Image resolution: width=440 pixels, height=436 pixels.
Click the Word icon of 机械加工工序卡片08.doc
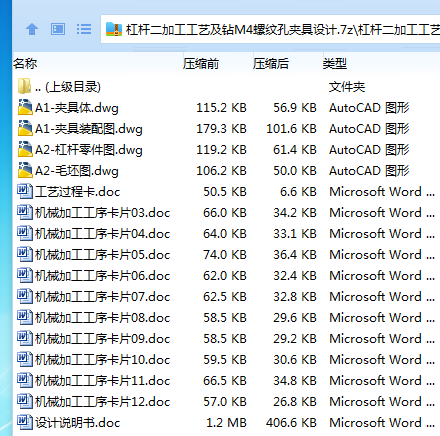pyautogui.click(x=25, y=317)
